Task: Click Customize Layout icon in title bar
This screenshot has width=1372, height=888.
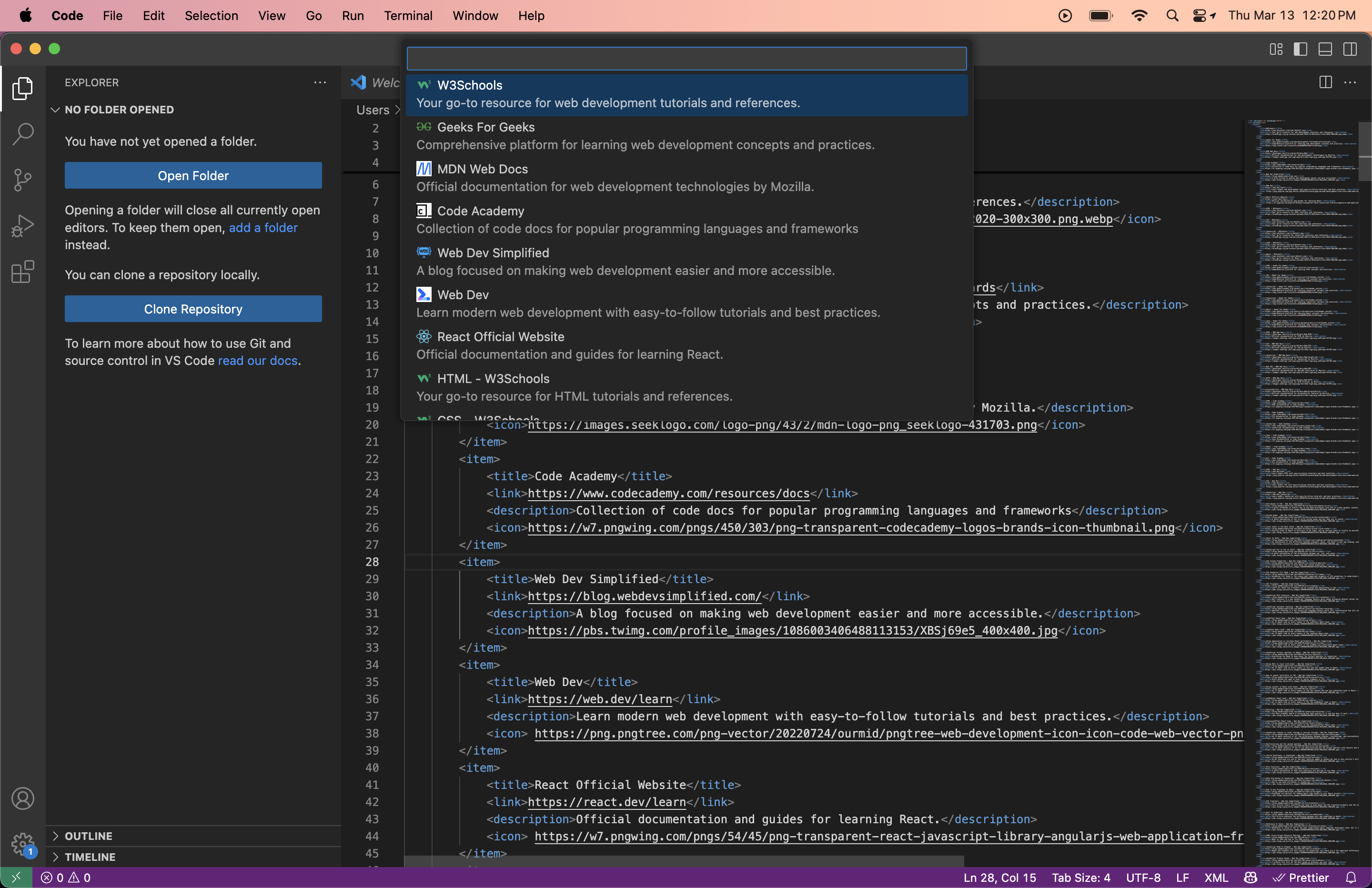Action: 1276,49
